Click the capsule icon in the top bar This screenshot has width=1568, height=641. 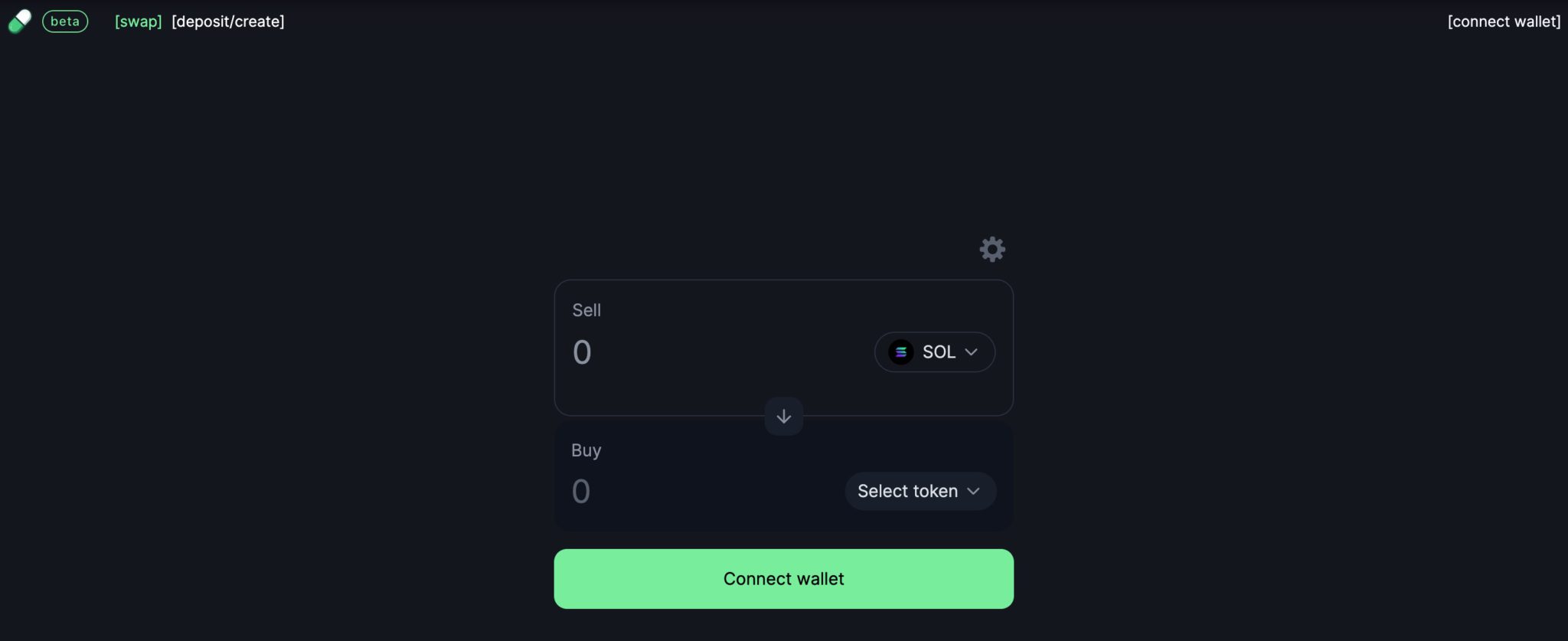click(20, 21)
